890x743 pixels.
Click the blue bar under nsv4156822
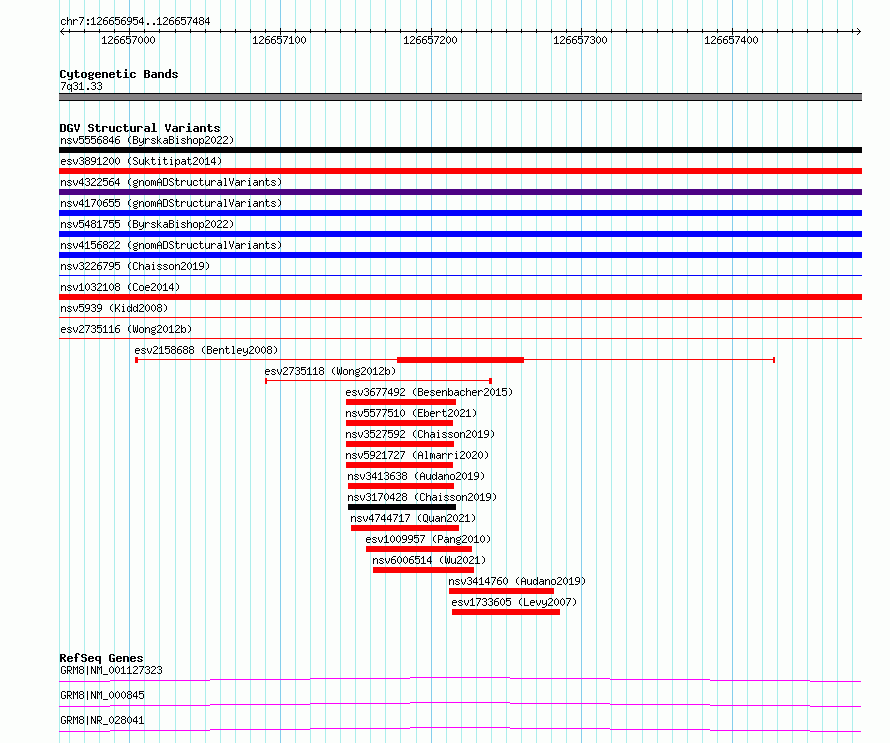click(x=460, y=255)
